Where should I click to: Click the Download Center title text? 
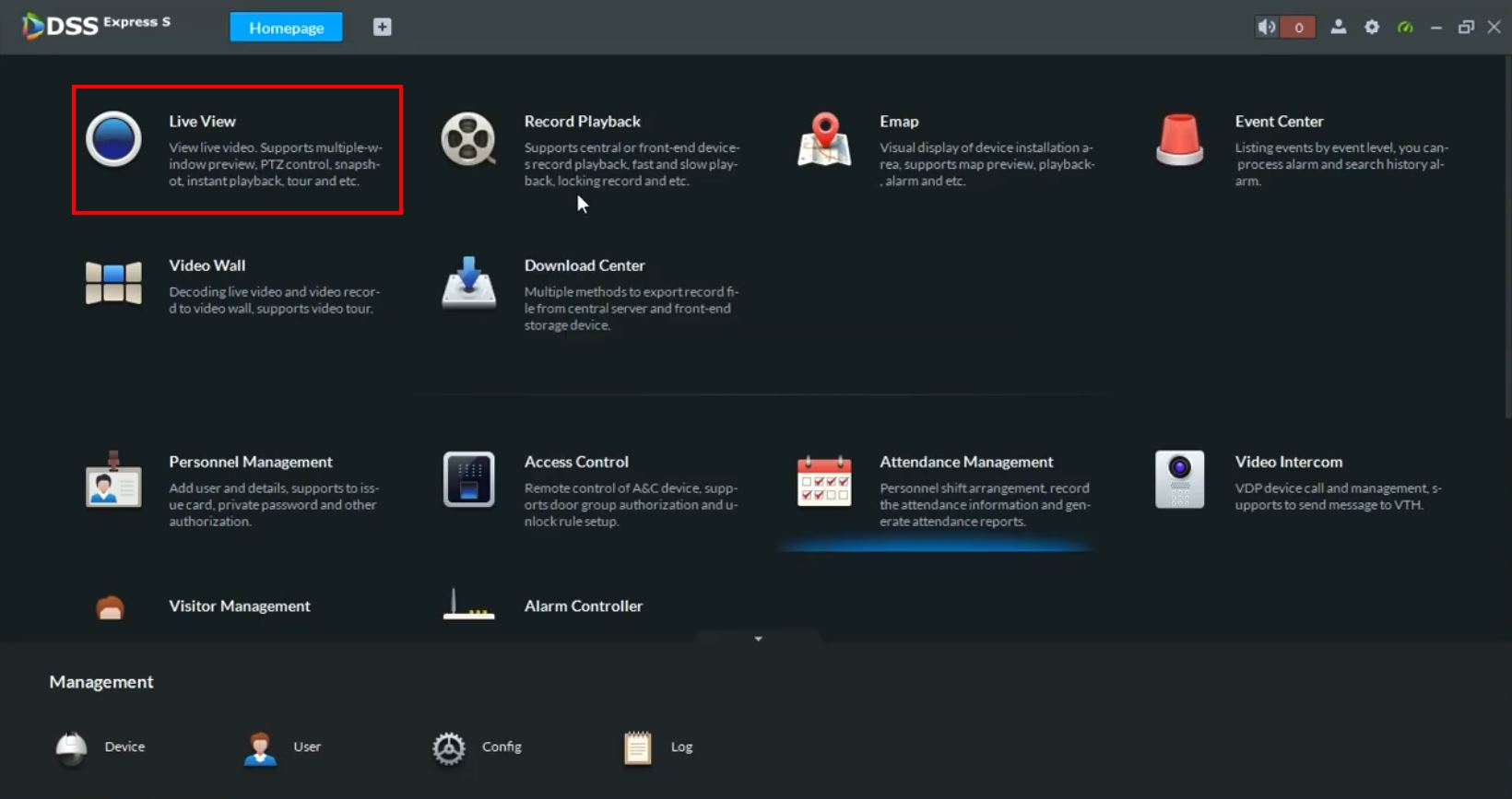pyautogui.click(x=585, y=265)
